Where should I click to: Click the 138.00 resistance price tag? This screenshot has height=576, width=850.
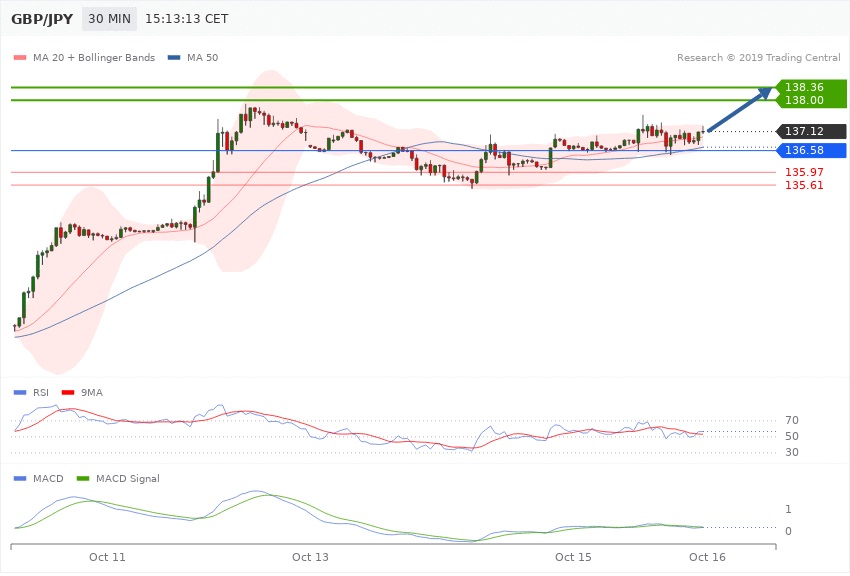pos(809,100)
